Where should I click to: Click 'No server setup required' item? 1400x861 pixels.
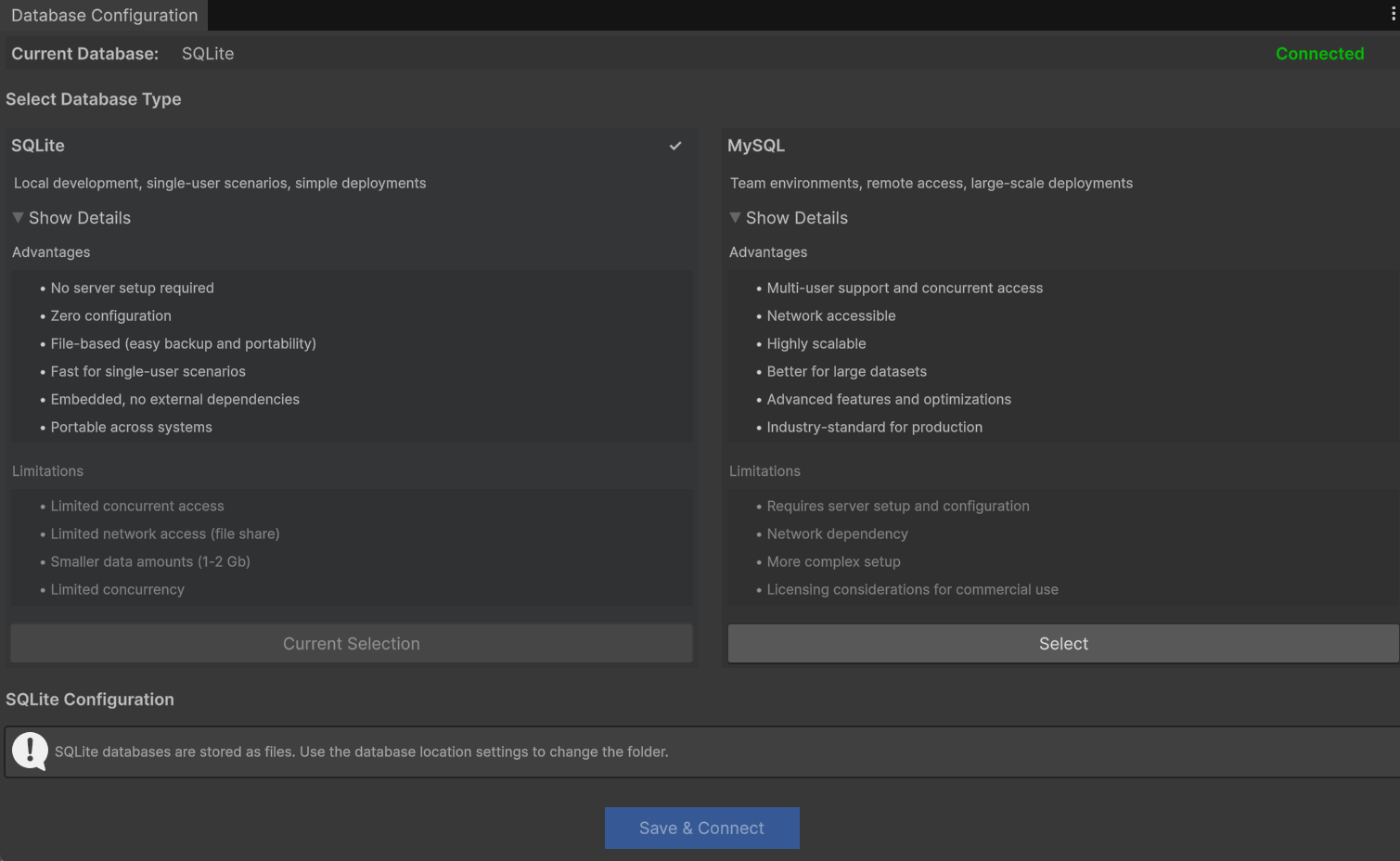tap(132, 289)
